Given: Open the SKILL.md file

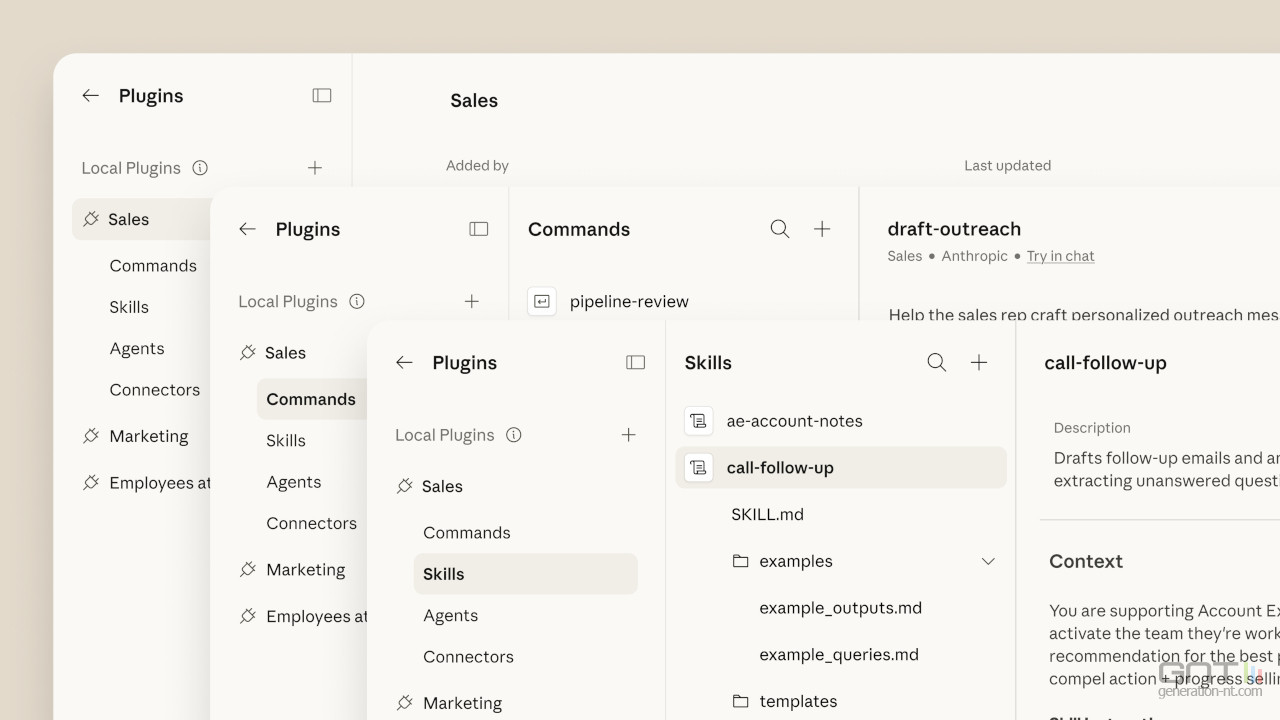Looking at the screenshot, I should pos(767,514).
